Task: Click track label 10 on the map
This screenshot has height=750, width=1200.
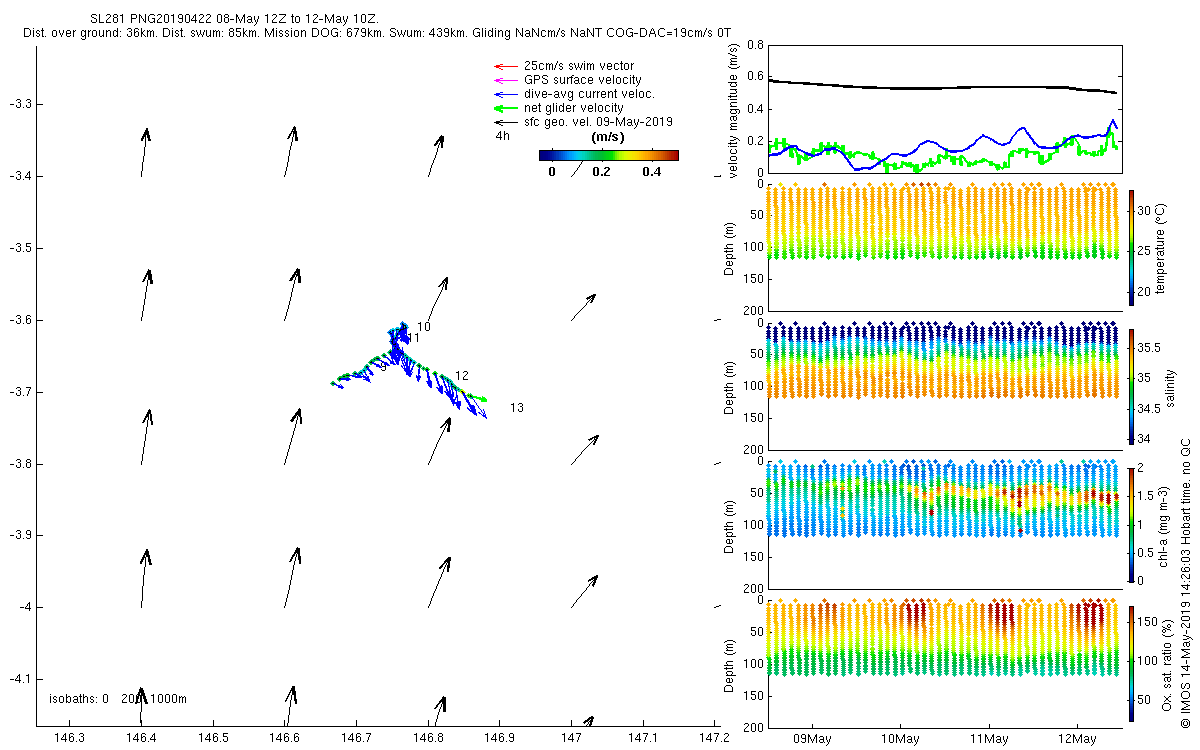Action: click(x=424, y=327)
